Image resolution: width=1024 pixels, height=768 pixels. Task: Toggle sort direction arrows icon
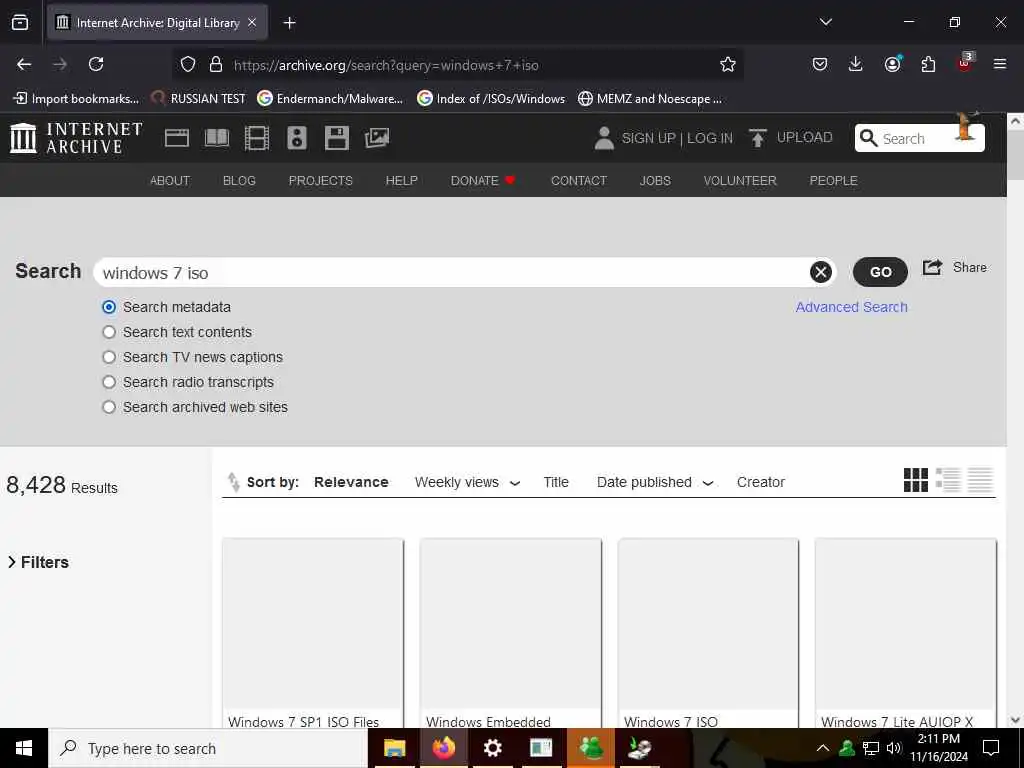click(233, 482)
